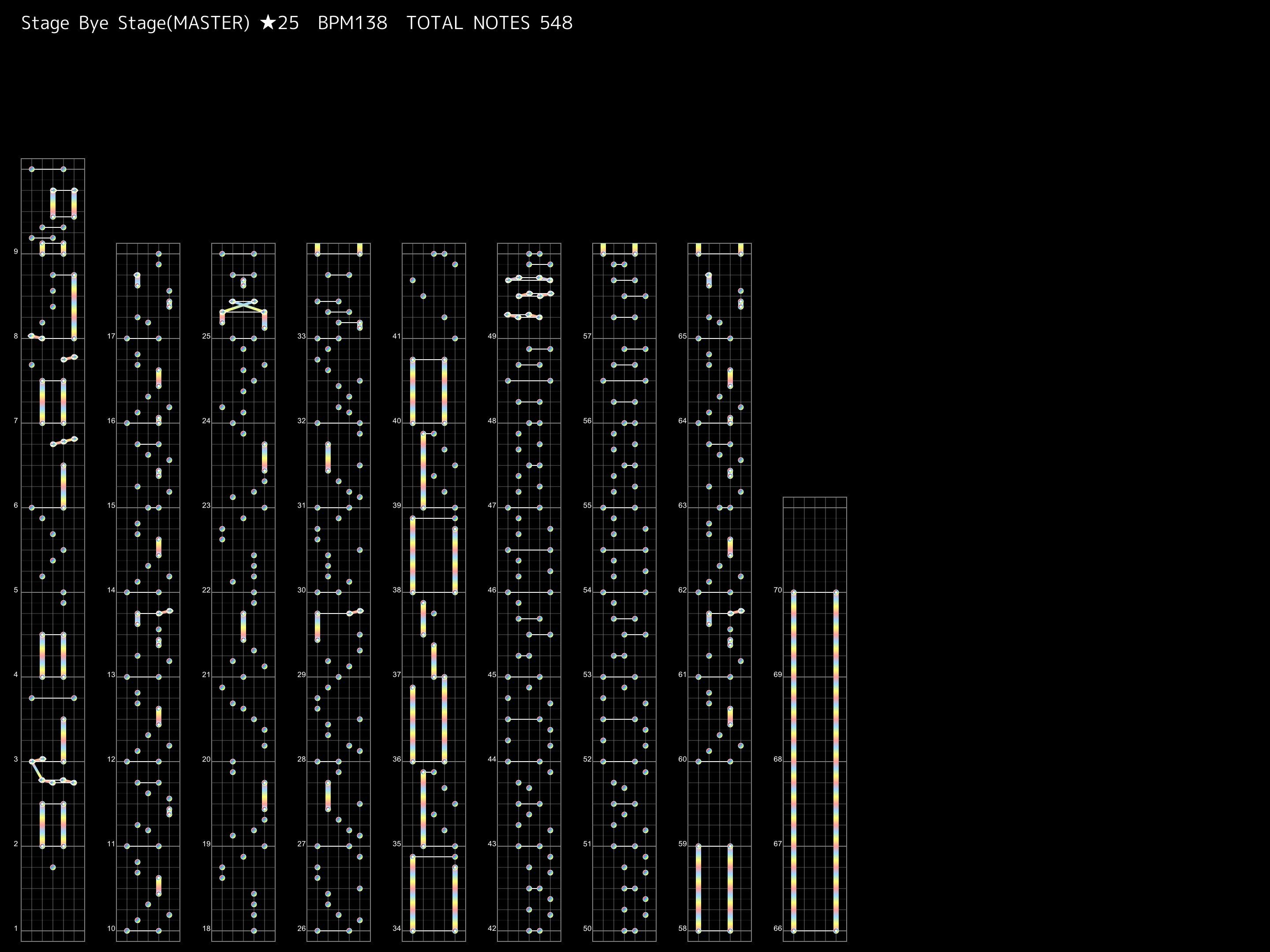Screen dimensions: 1270x952
Task: Click the left long hold note in final column
Action: [x=793, y=760]
